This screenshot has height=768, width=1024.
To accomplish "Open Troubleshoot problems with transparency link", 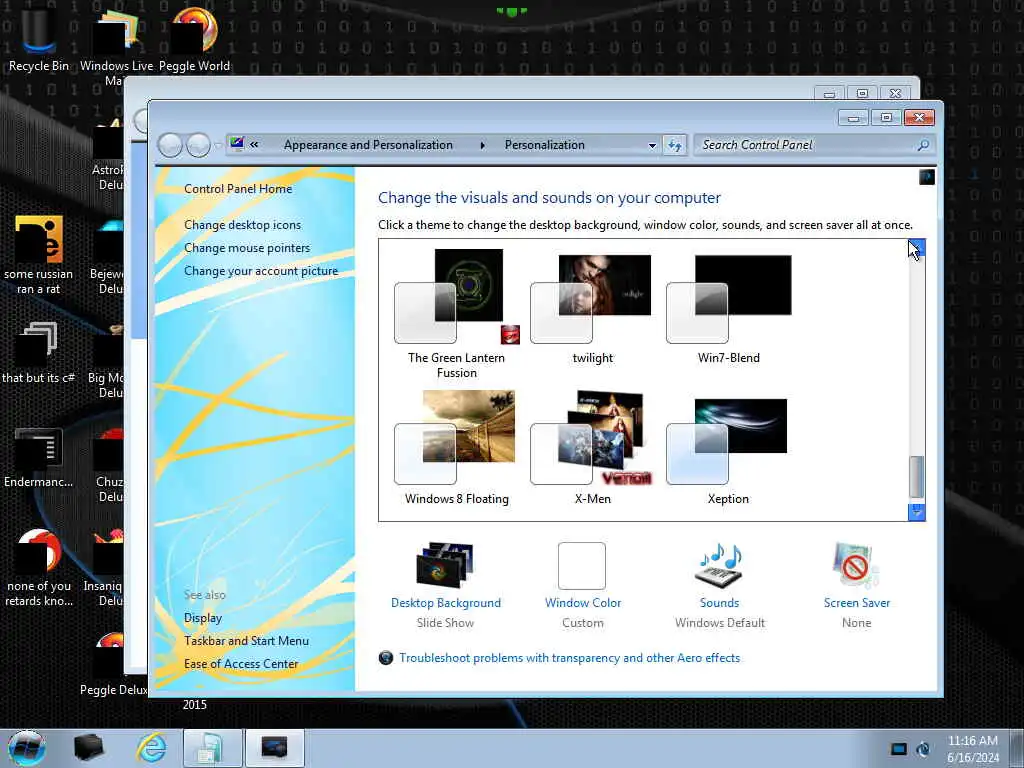I will 569,658.
